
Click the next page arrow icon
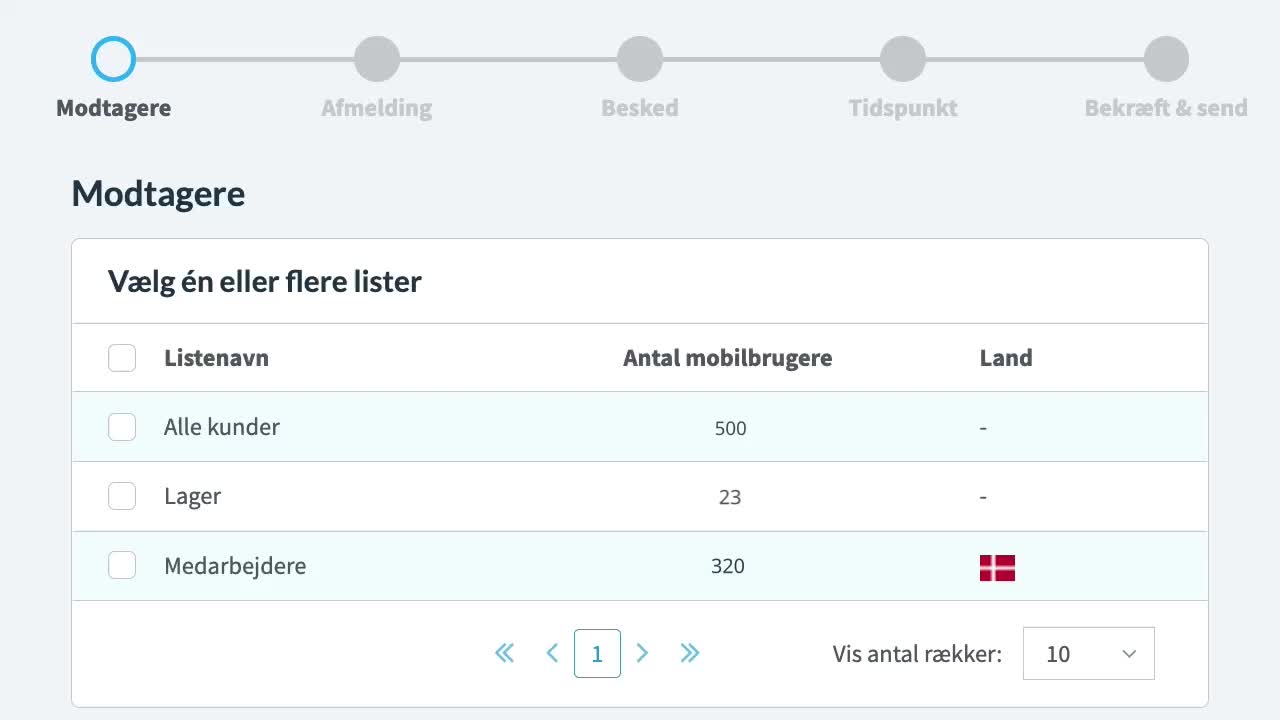[643, 653]
